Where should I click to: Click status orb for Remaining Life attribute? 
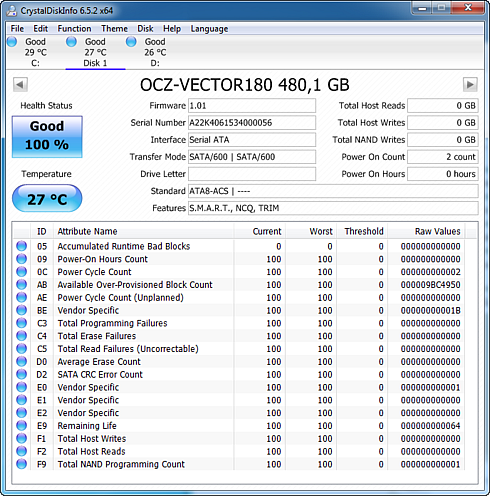pos(22,426)
